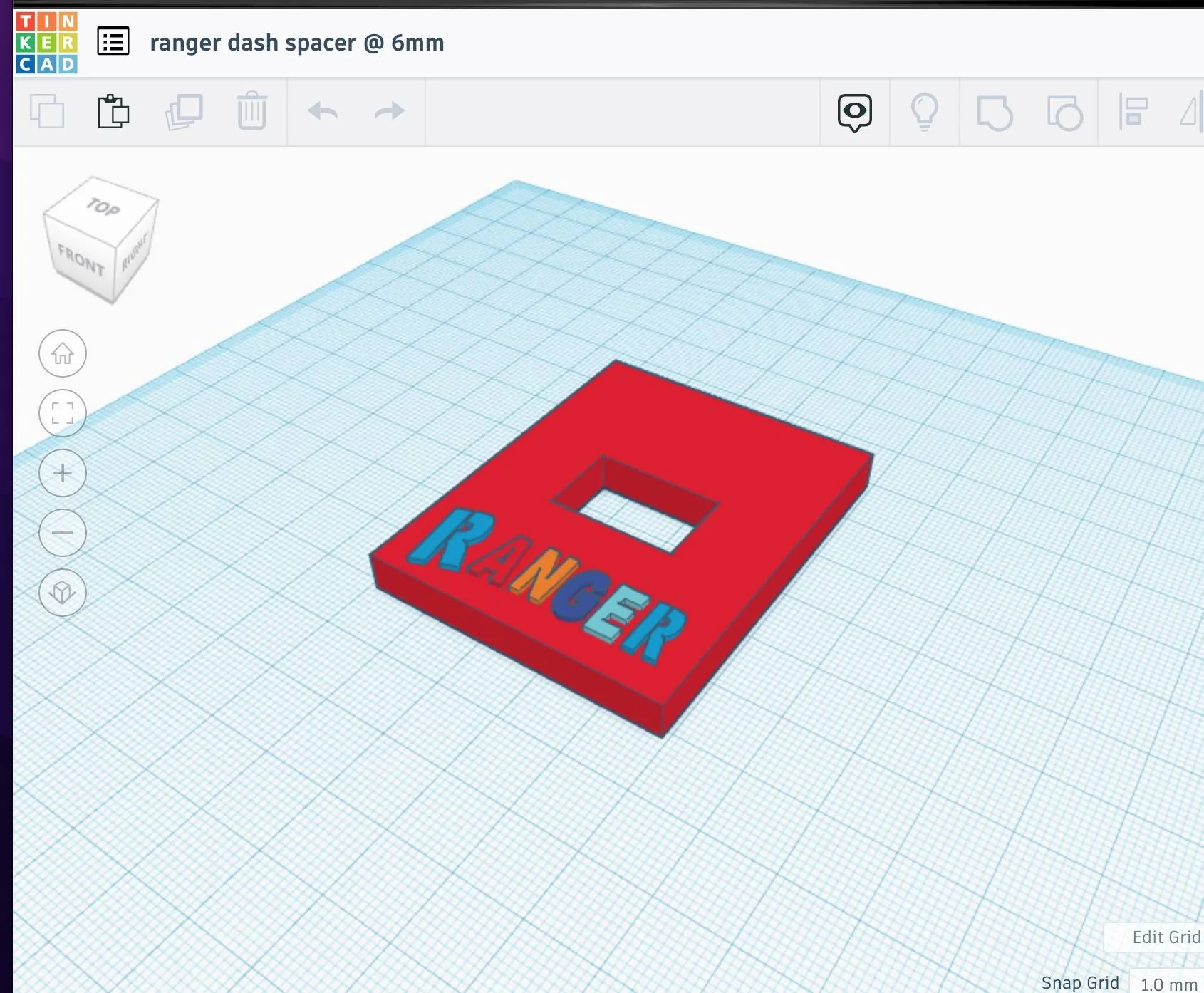Open the Snap Grid 1.0 mm dropdown
The height and width of the screenshot is (993, 1204).
coord(1168,984)
